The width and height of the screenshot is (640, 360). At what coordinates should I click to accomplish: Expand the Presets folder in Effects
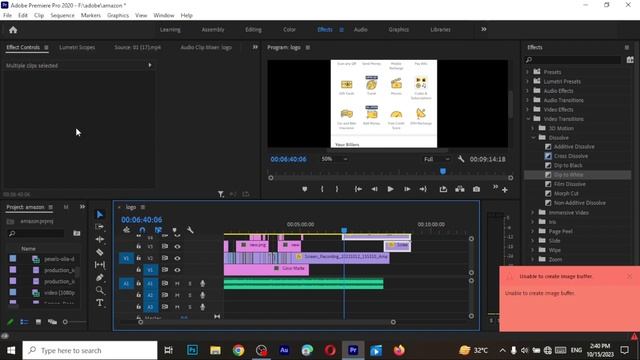(528, 72)
